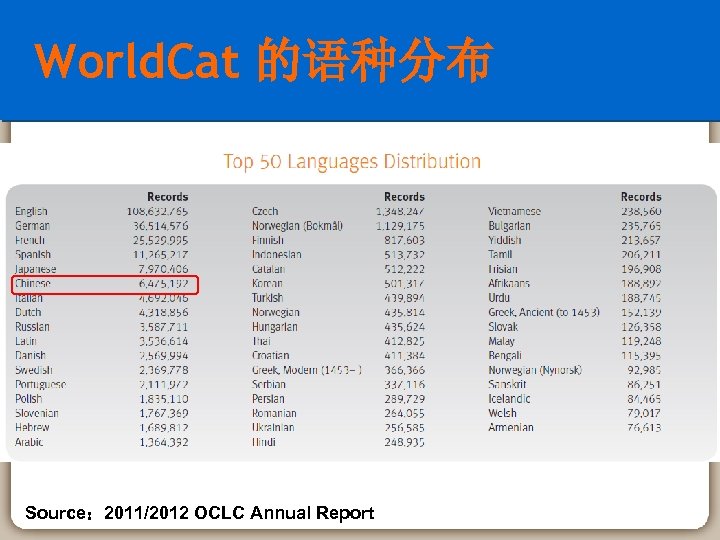Image resolution: width=720 pixels, height=540 pixels.
Task: Select the 'Danish' language entry
Action: pyautogui.click(x=30, y=355)
